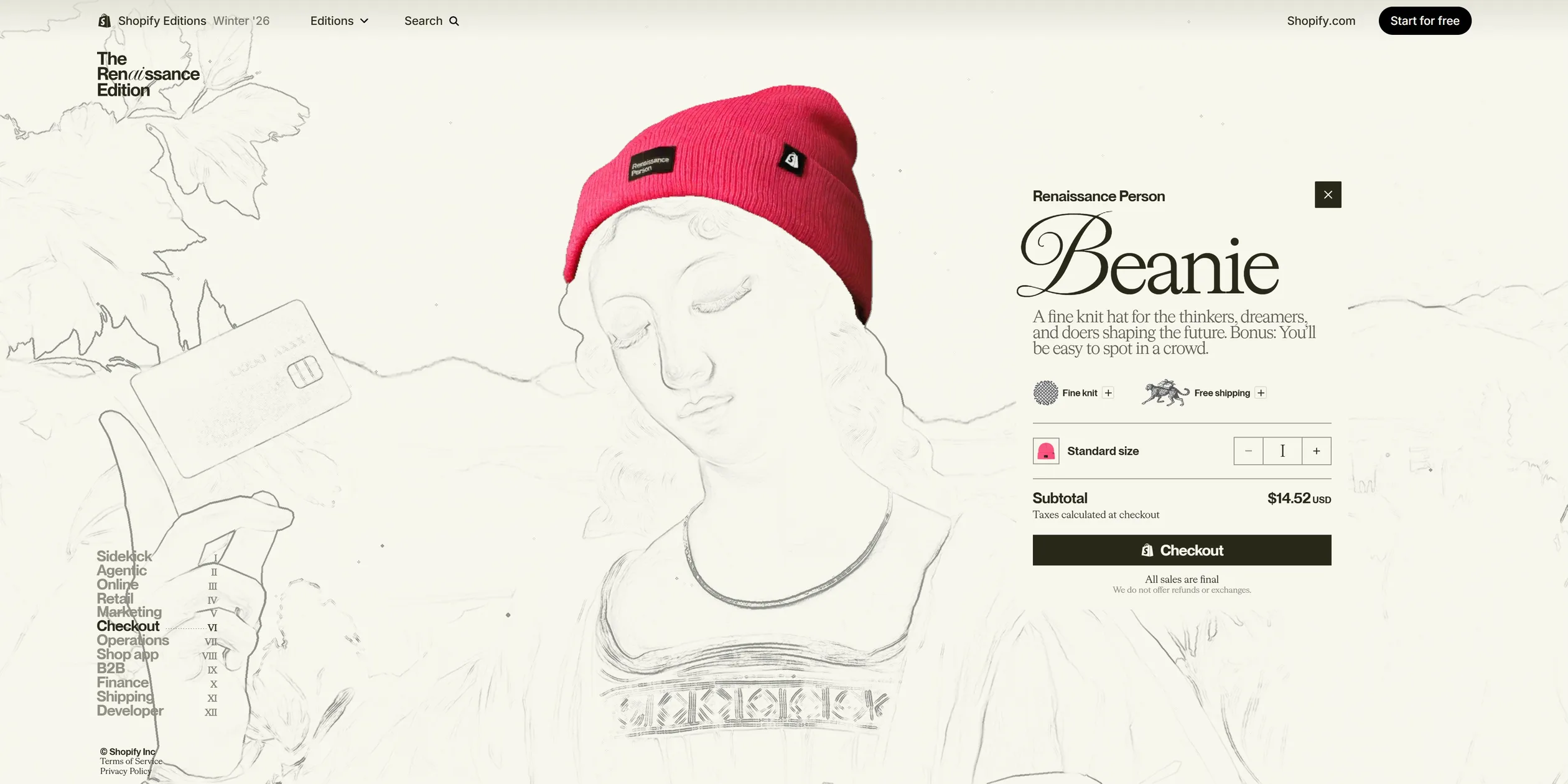The image size is (1568, 784).
Task: Click the $14.52 USD subtotal value
Action: point(1299,498)
